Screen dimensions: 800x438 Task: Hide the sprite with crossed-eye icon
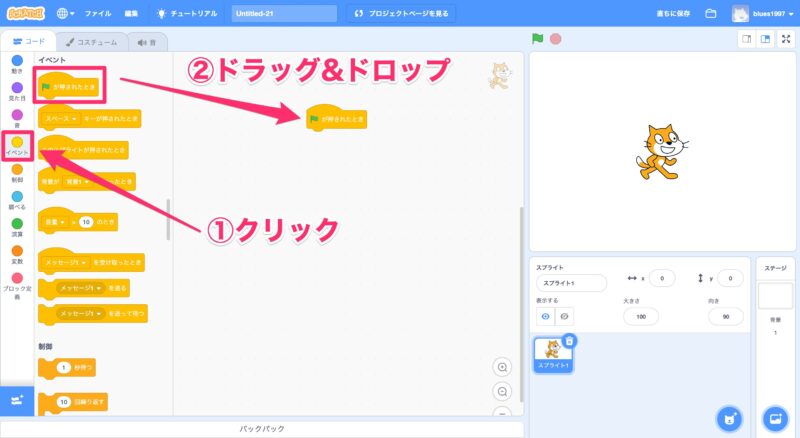coord(565,315)
